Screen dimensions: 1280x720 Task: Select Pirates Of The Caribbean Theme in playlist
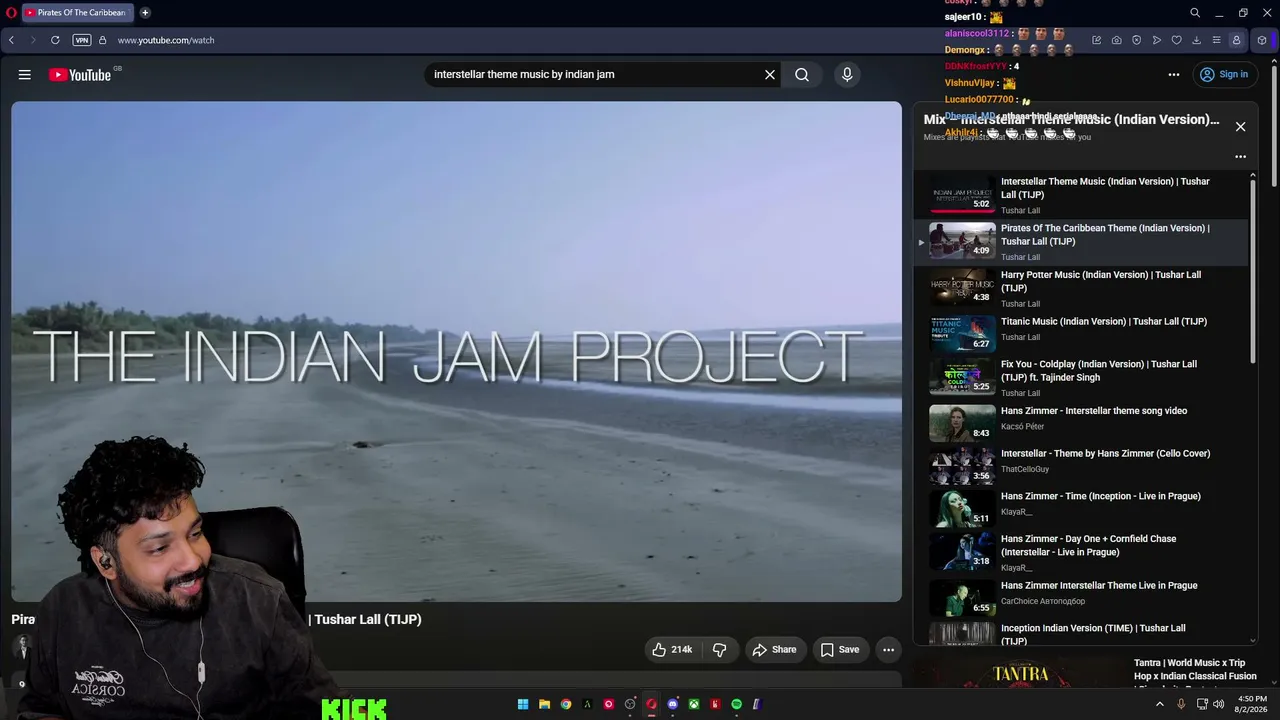pos(1081,242)
